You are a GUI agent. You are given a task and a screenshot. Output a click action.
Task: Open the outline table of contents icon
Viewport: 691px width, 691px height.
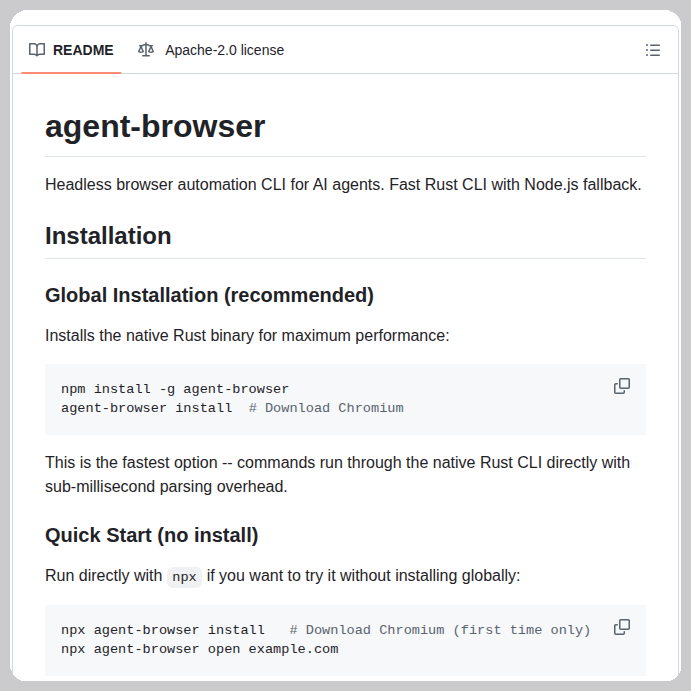click(653, 50)
